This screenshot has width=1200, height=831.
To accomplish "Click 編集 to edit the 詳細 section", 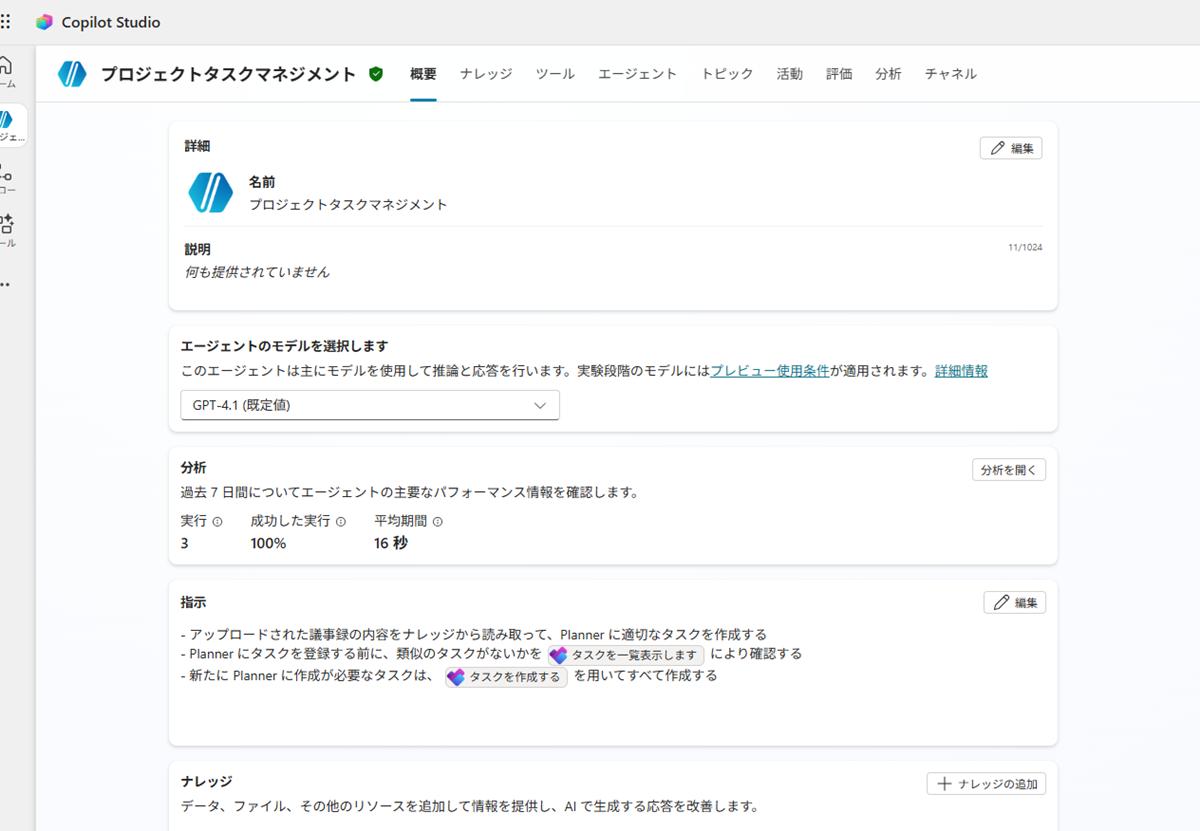I will tap(1011, 147).
